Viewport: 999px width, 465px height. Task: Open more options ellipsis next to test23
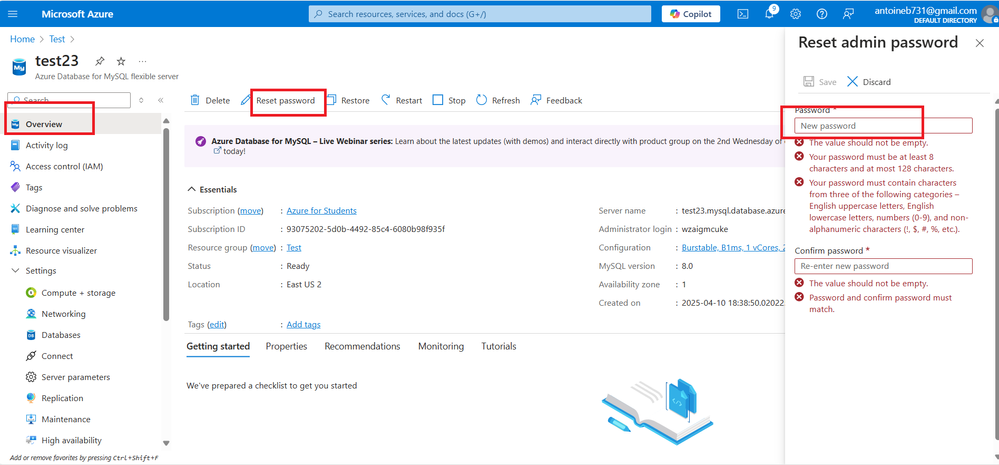tap(142, 61)
